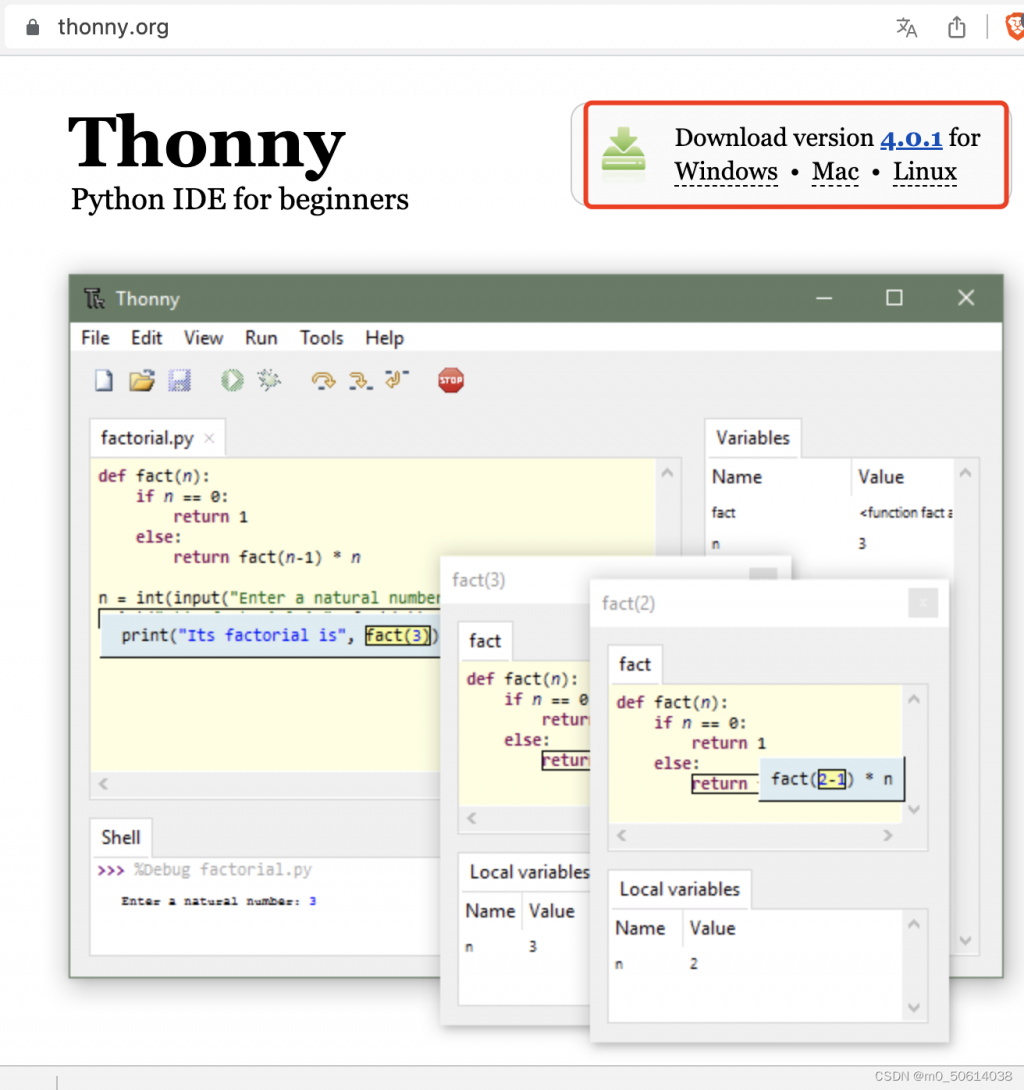The width and height of the screenshot is (1024, 1090).
Task: Click the Step over arrow icon
Action: 323,380
